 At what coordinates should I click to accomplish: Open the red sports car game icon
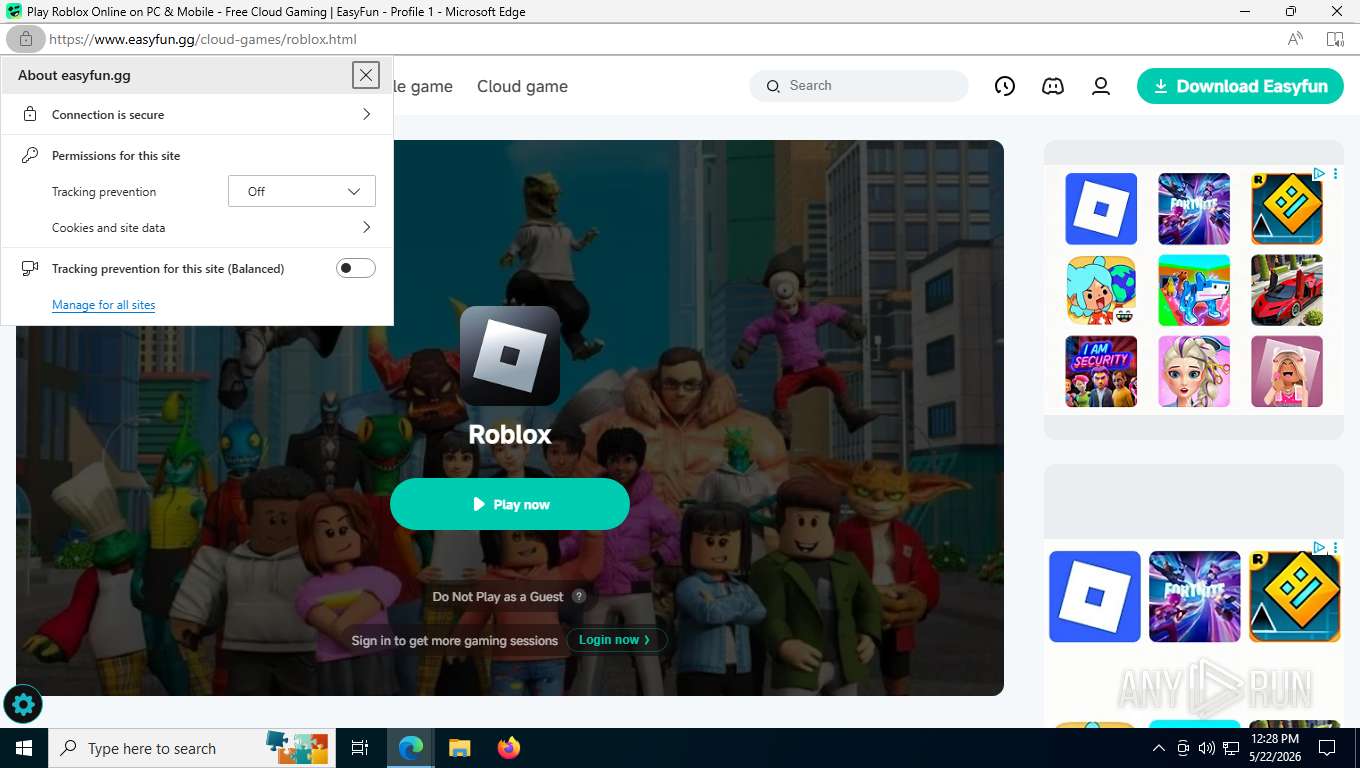click(x=1287, y=290)
